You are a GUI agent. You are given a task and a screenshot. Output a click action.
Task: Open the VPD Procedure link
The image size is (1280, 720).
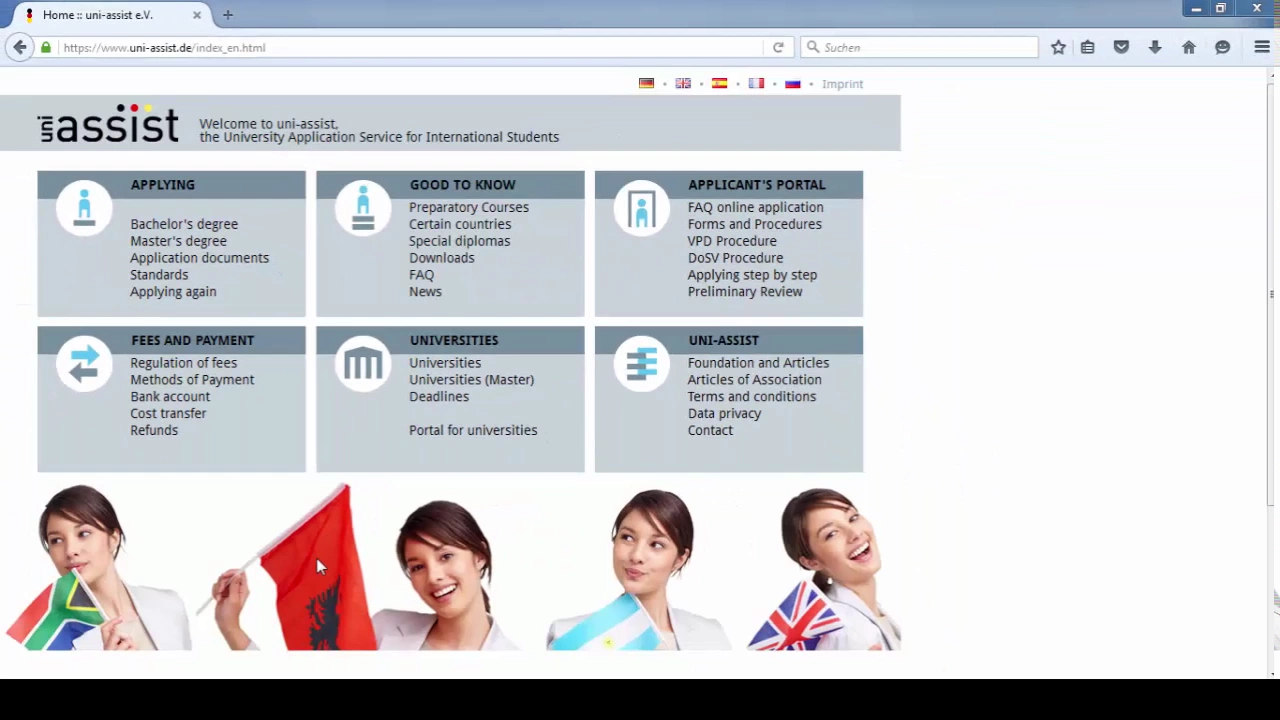pos(732,241)
